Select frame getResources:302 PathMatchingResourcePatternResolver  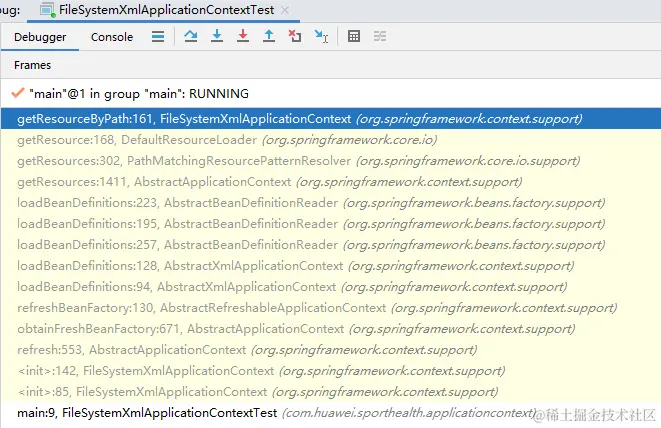(331, 161)
